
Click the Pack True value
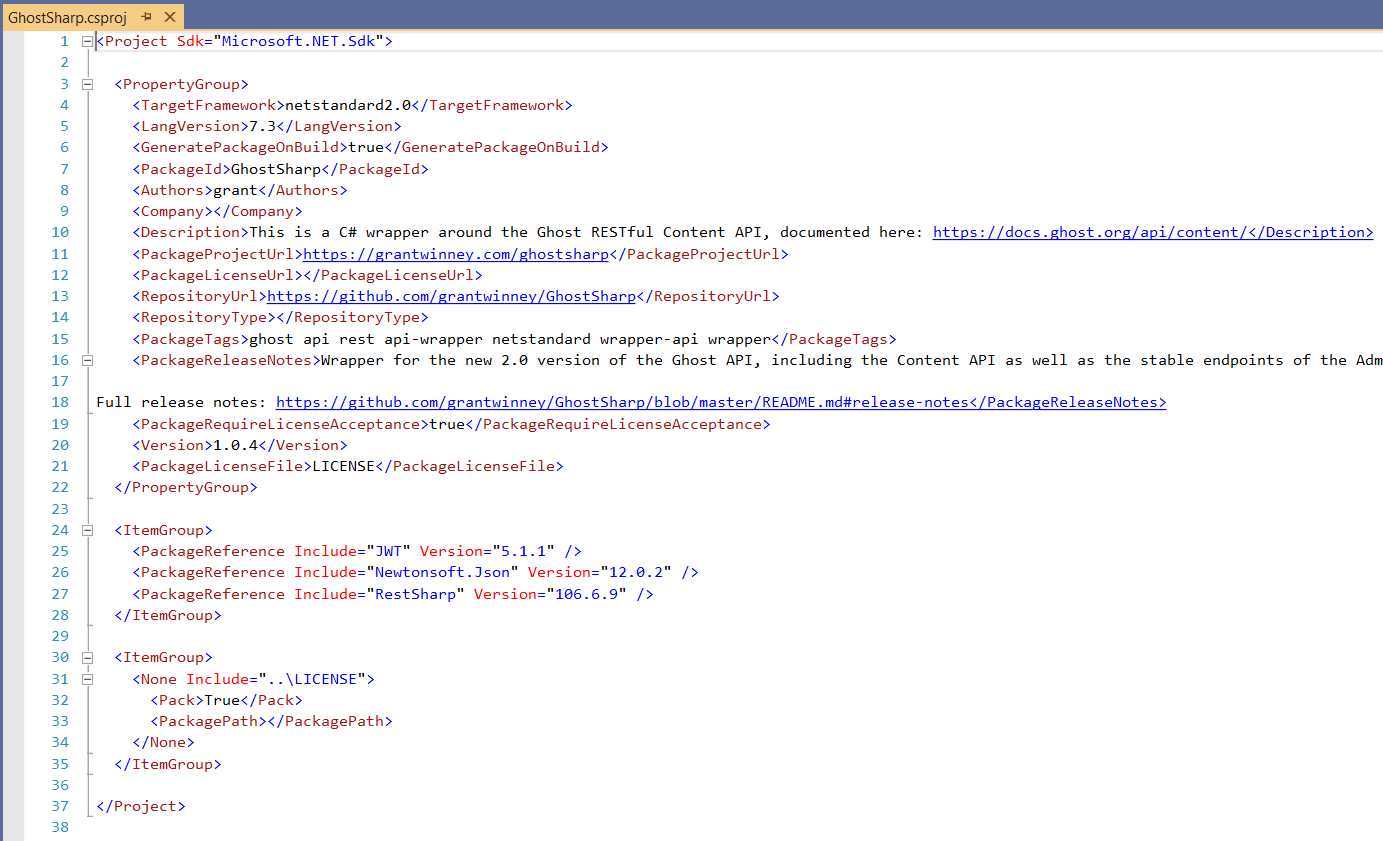222,700
